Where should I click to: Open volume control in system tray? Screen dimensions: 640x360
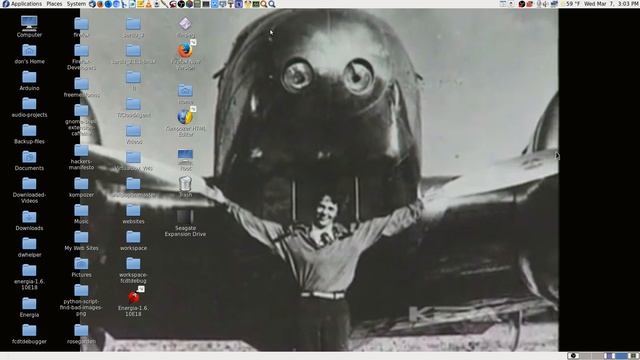pos(546,4)
